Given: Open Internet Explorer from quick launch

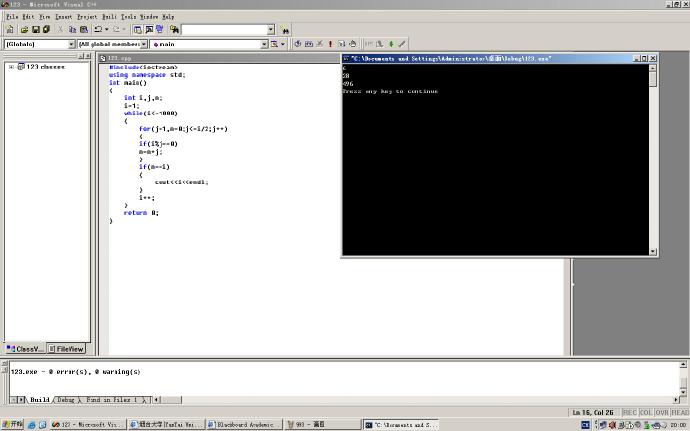Looking at the screenshot, I should point(31,425).
